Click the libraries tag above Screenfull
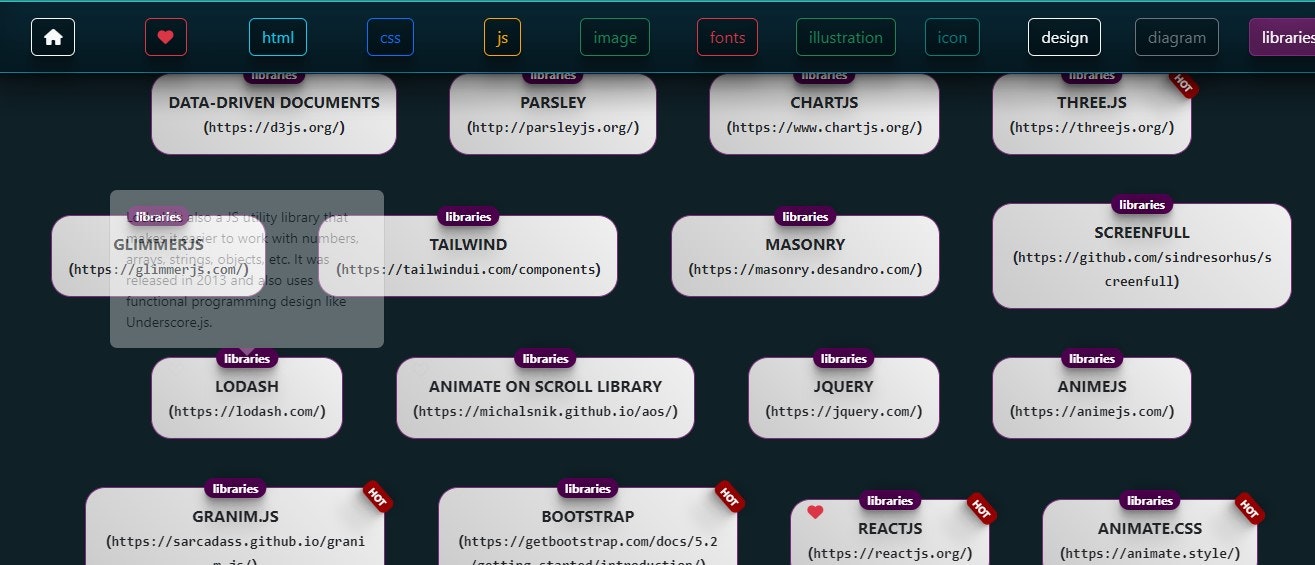This screenshot has width=1315, height=565. coord(1142,204)
